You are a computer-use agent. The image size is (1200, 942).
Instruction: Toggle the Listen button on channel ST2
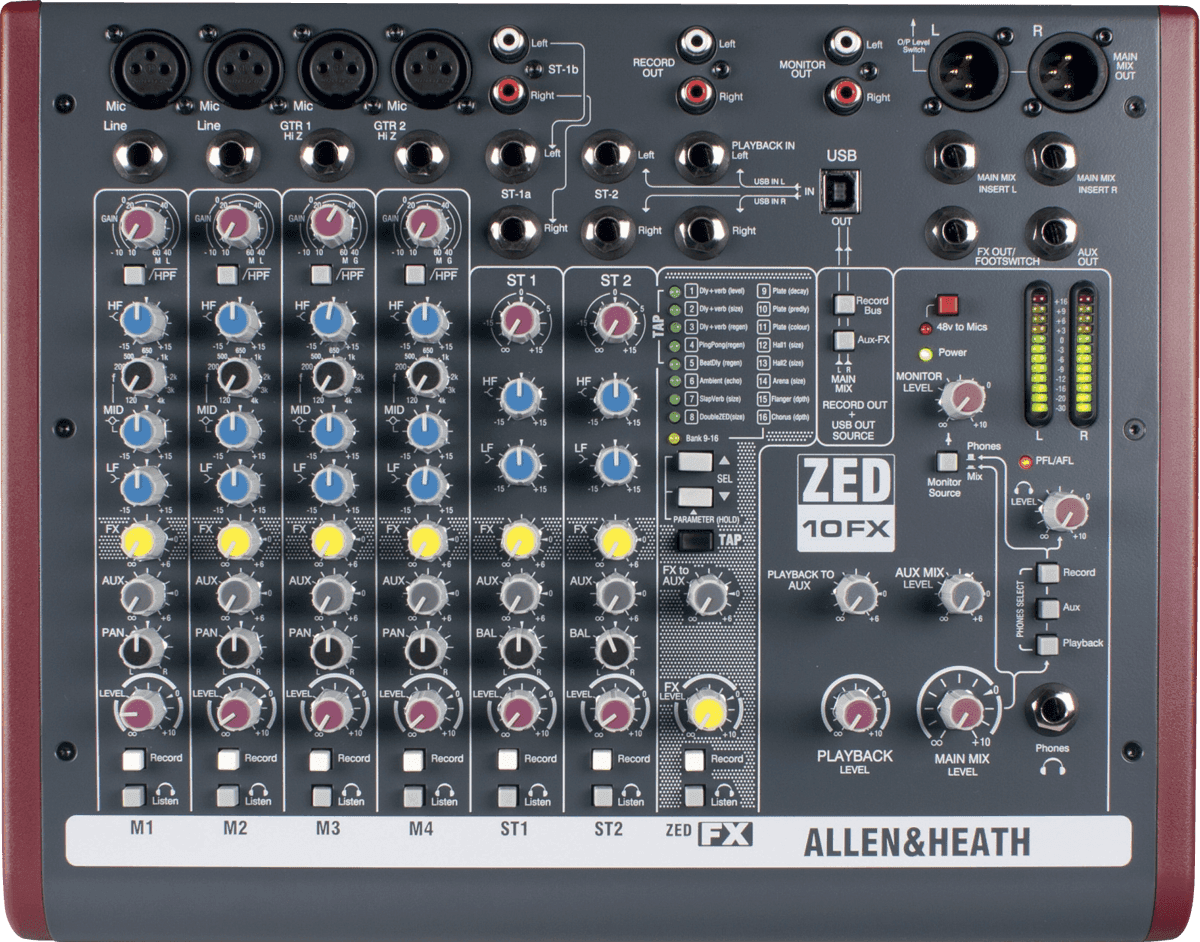(x=601, y=797)
